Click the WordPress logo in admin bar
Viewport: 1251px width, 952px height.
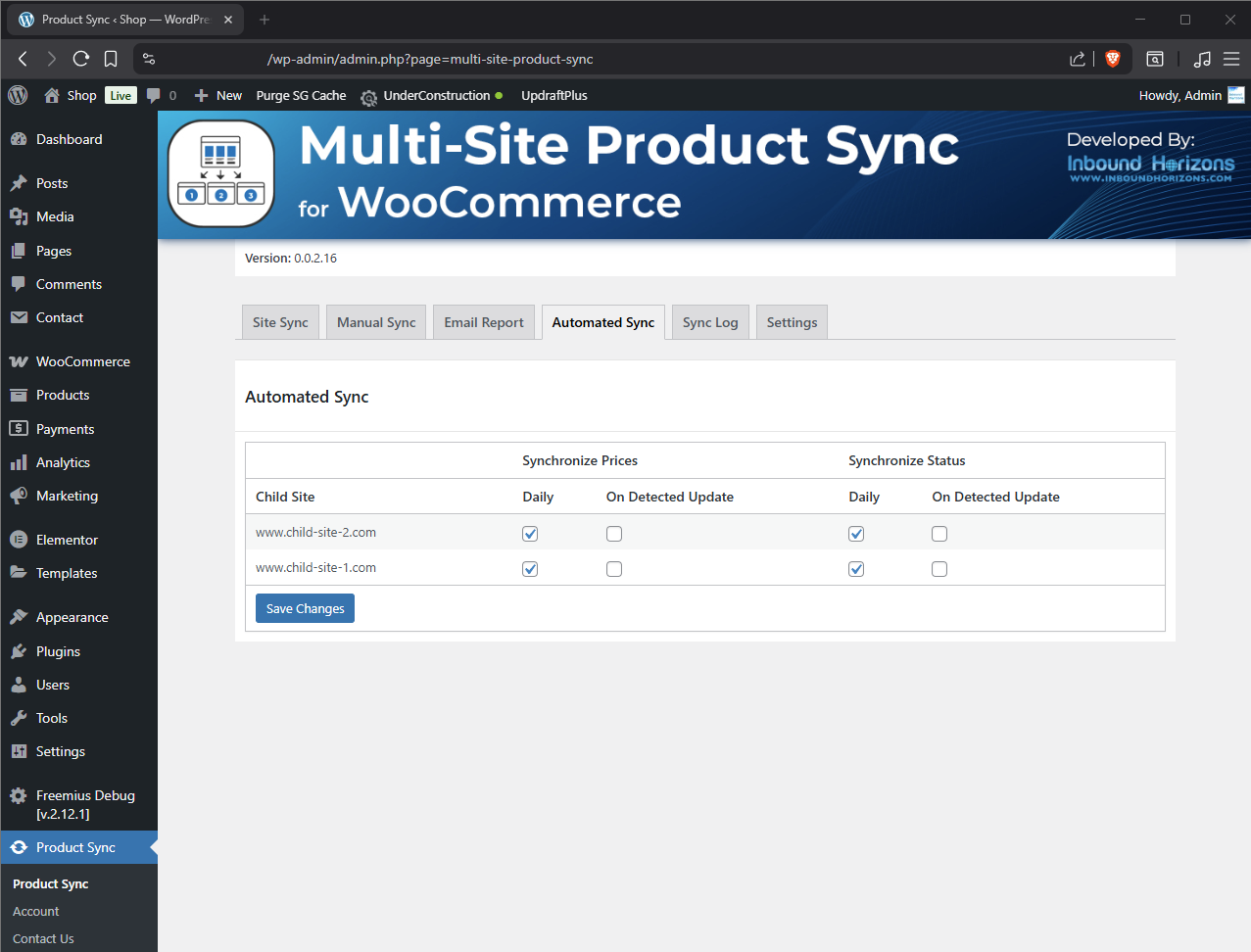18,95
